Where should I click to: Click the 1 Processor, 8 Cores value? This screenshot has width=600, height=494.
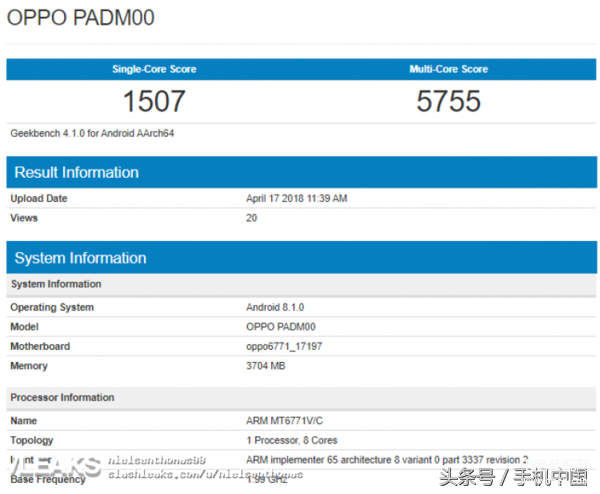292,440
